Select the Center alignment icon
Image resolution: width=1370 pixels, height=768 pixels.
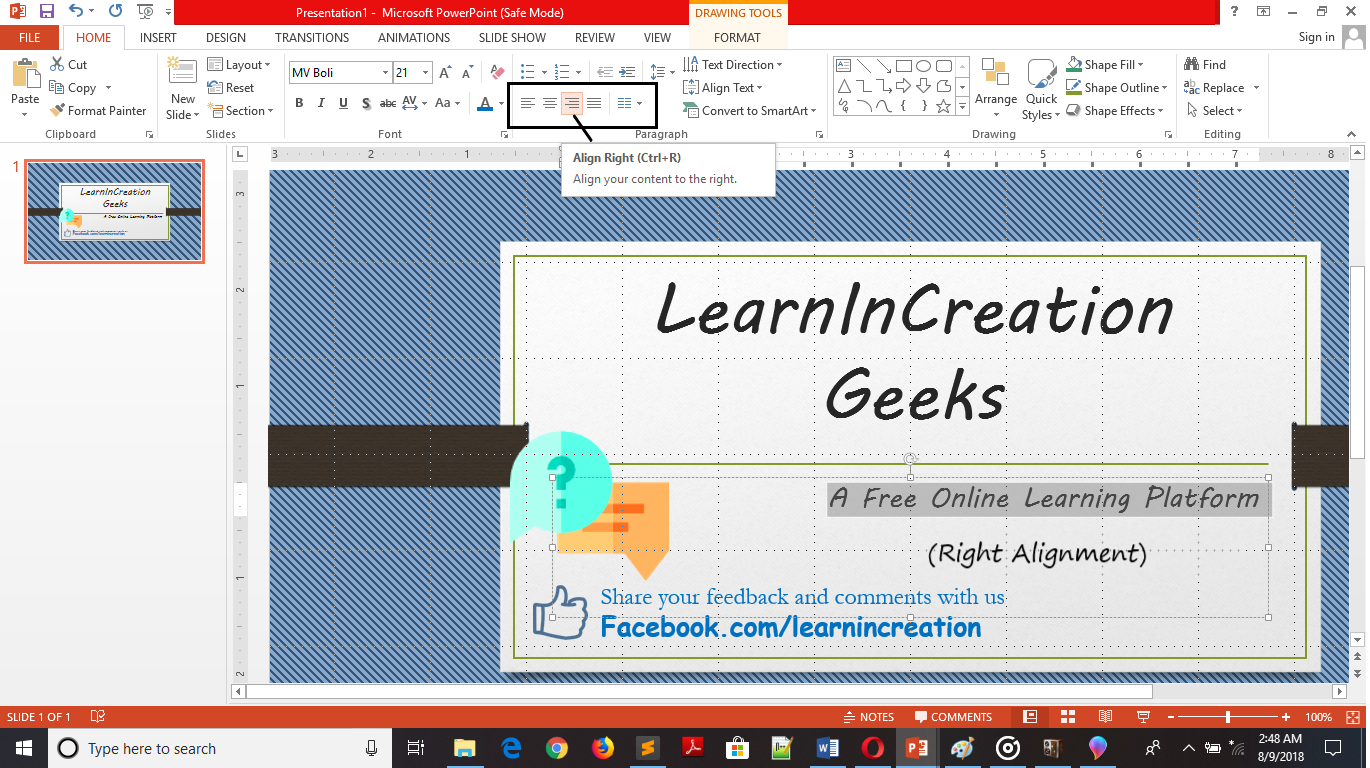549,103
